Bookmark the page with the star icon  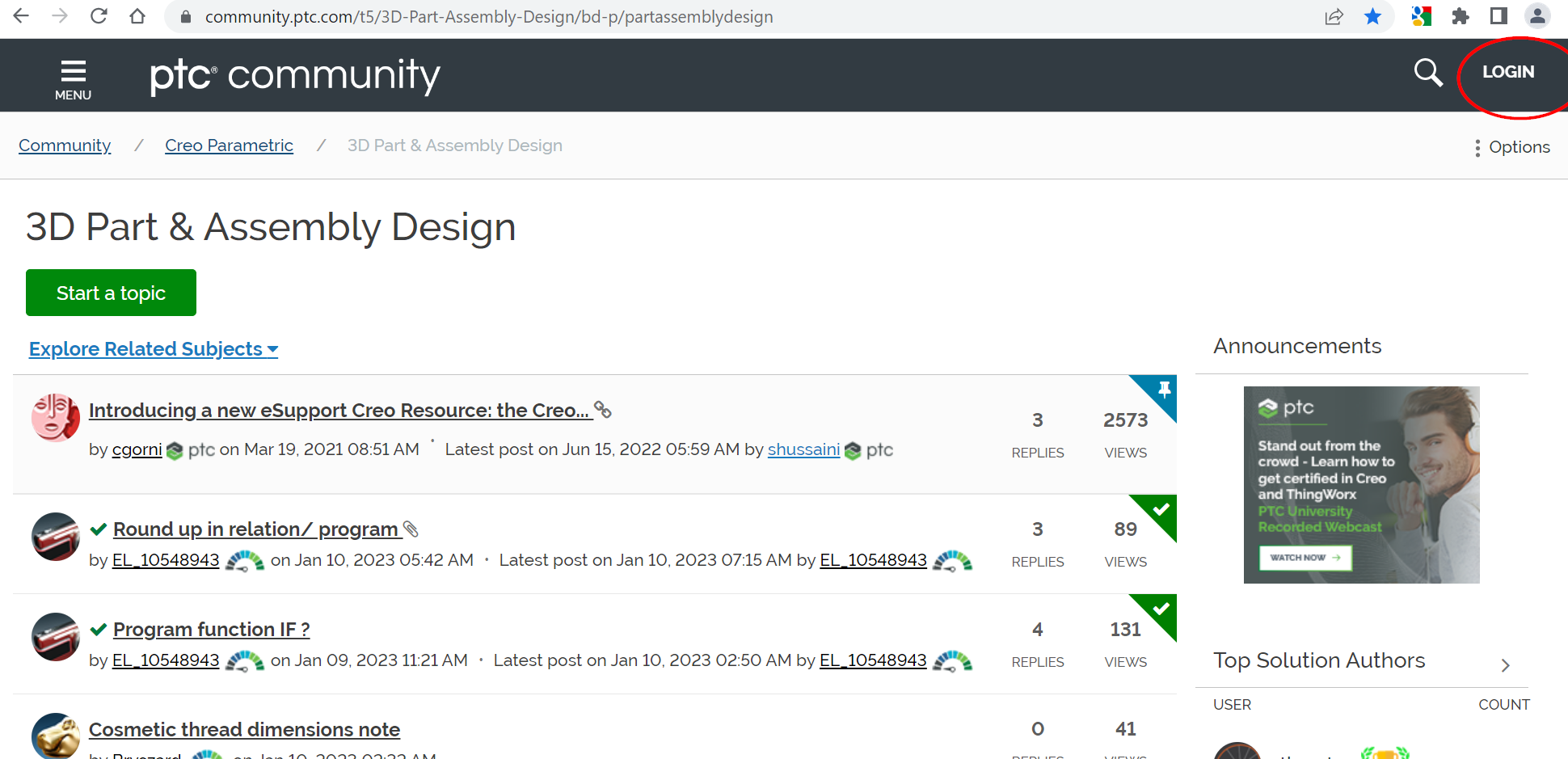pos(1372,16)
